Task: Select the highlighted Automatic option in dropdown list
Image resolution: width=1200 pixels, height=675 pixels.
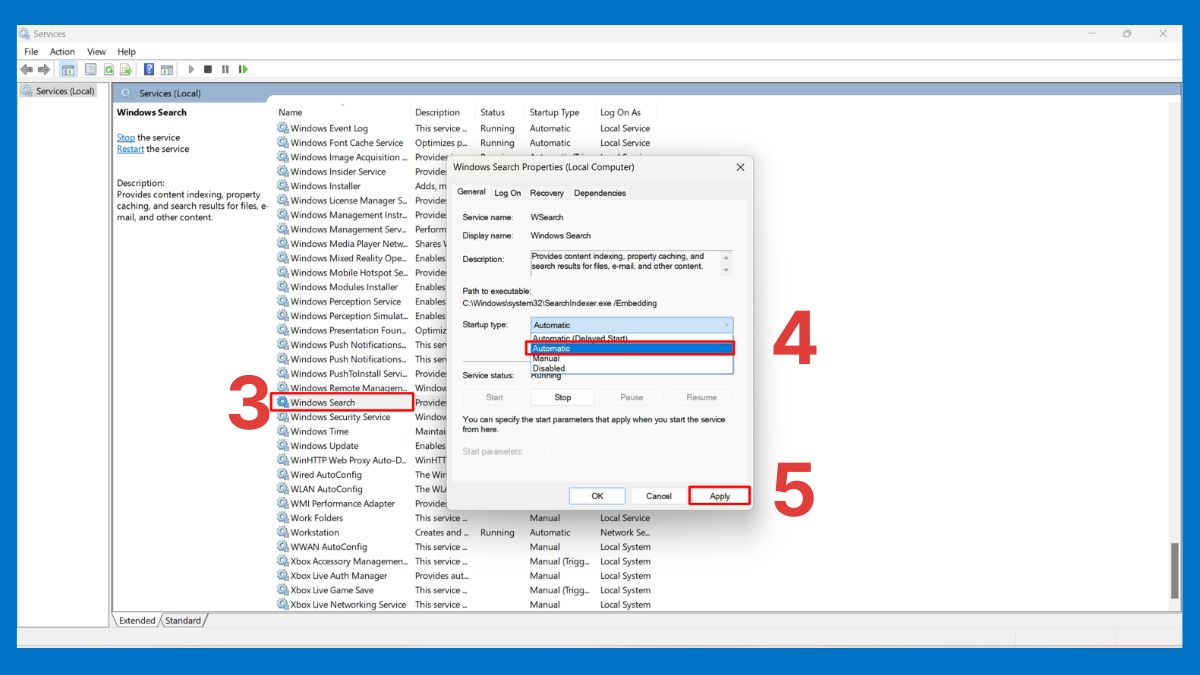Action: tap(631, 348)
